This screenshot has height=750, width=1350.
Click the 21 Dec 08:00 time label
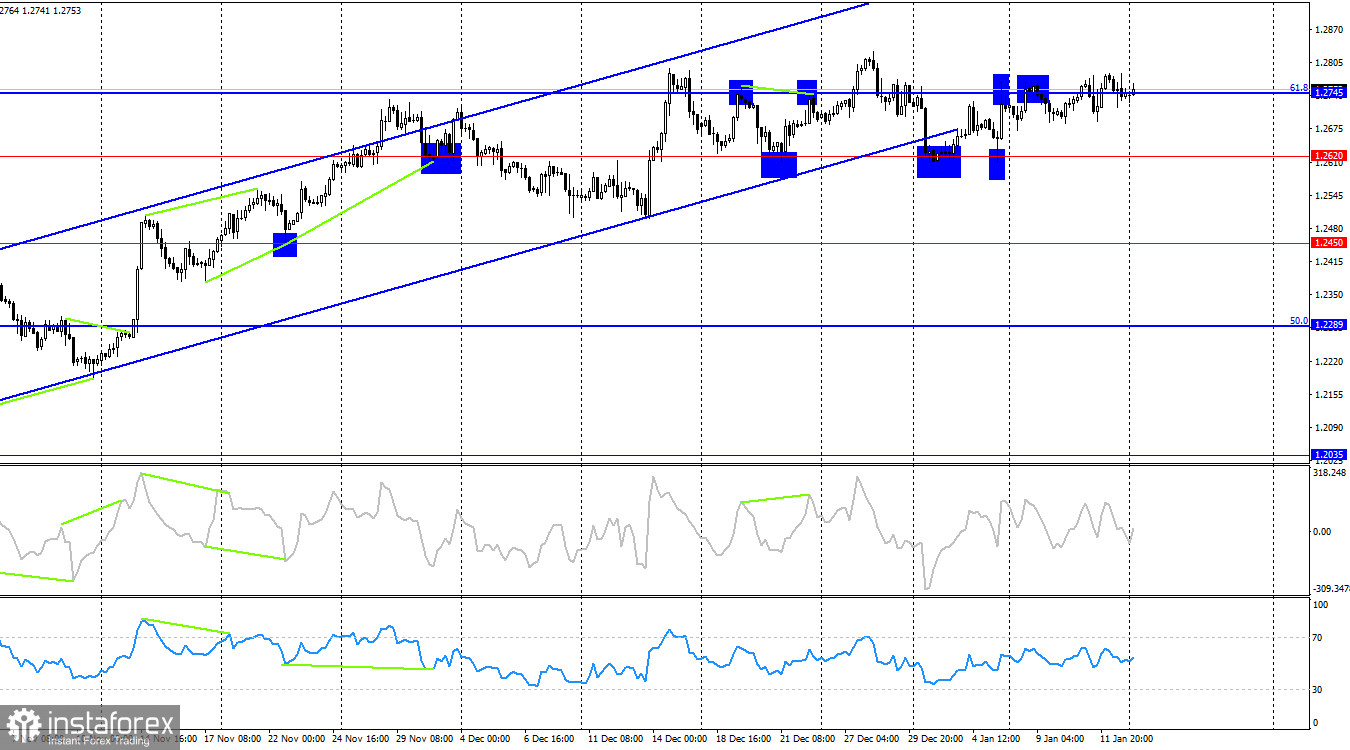click(809, 739)
